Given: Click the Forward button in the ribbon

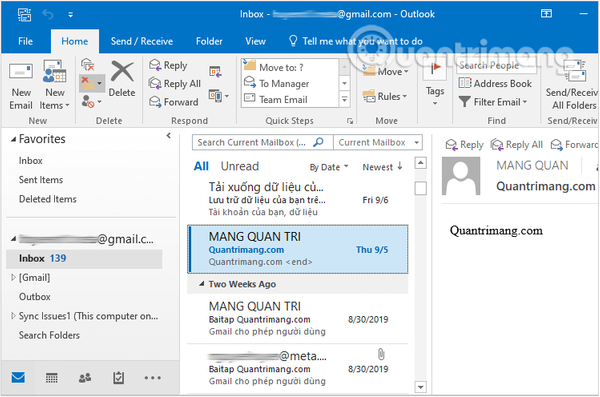Looking at the screenshot, I should tap(173, 102).
